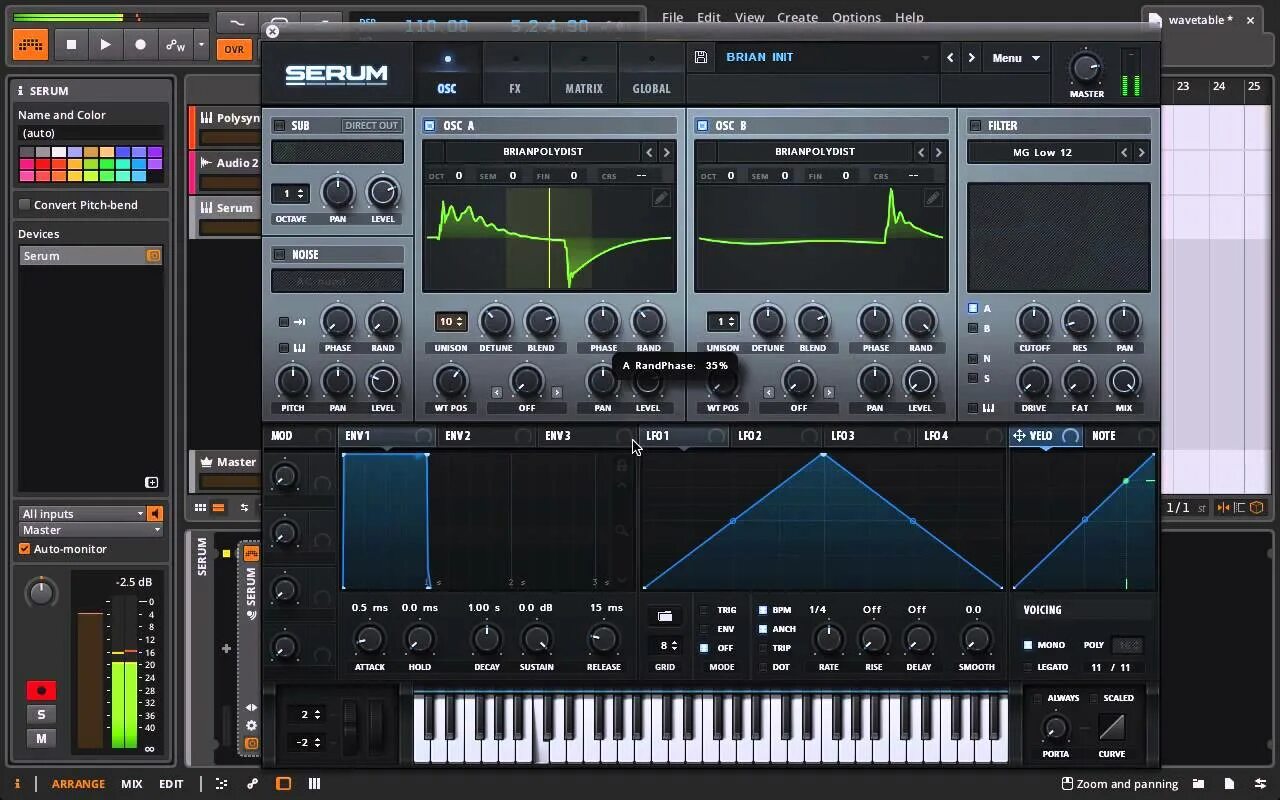Click the orange keyboard grid icon
The image size is (1280, 800).
tap(30, 44)
